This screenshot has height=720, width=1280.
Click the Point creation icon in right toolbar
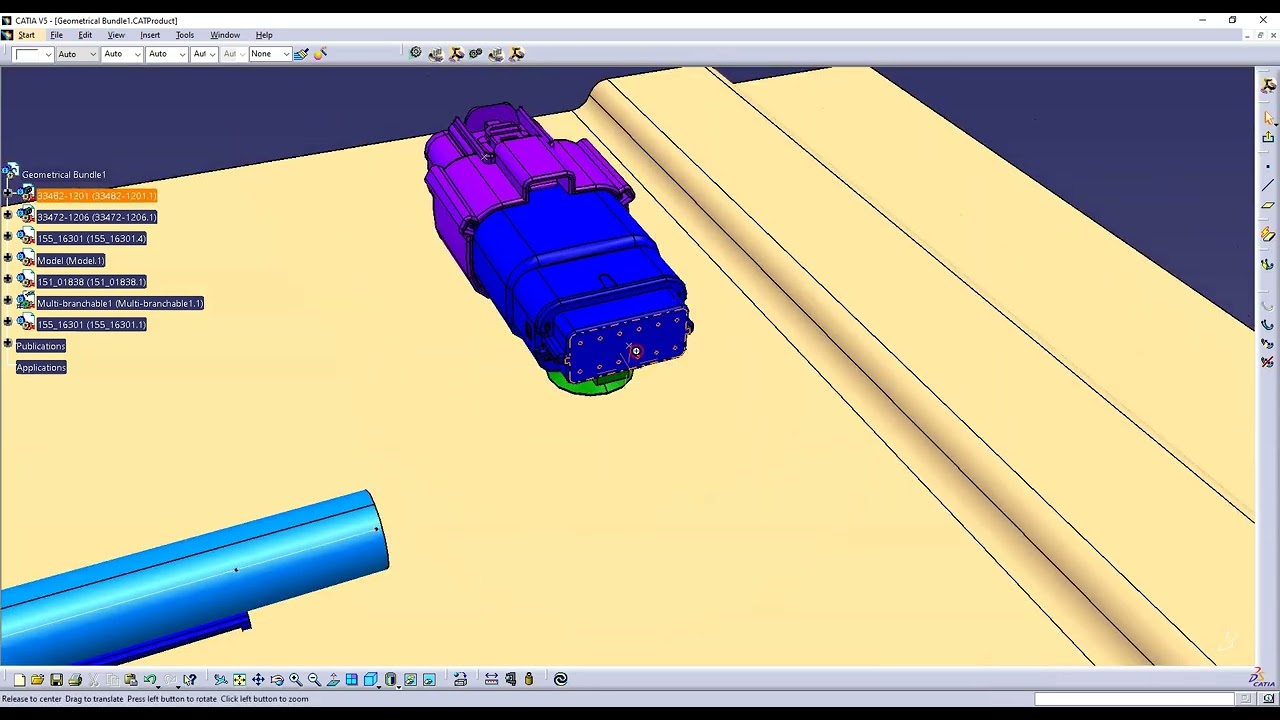pos(1268,166)
